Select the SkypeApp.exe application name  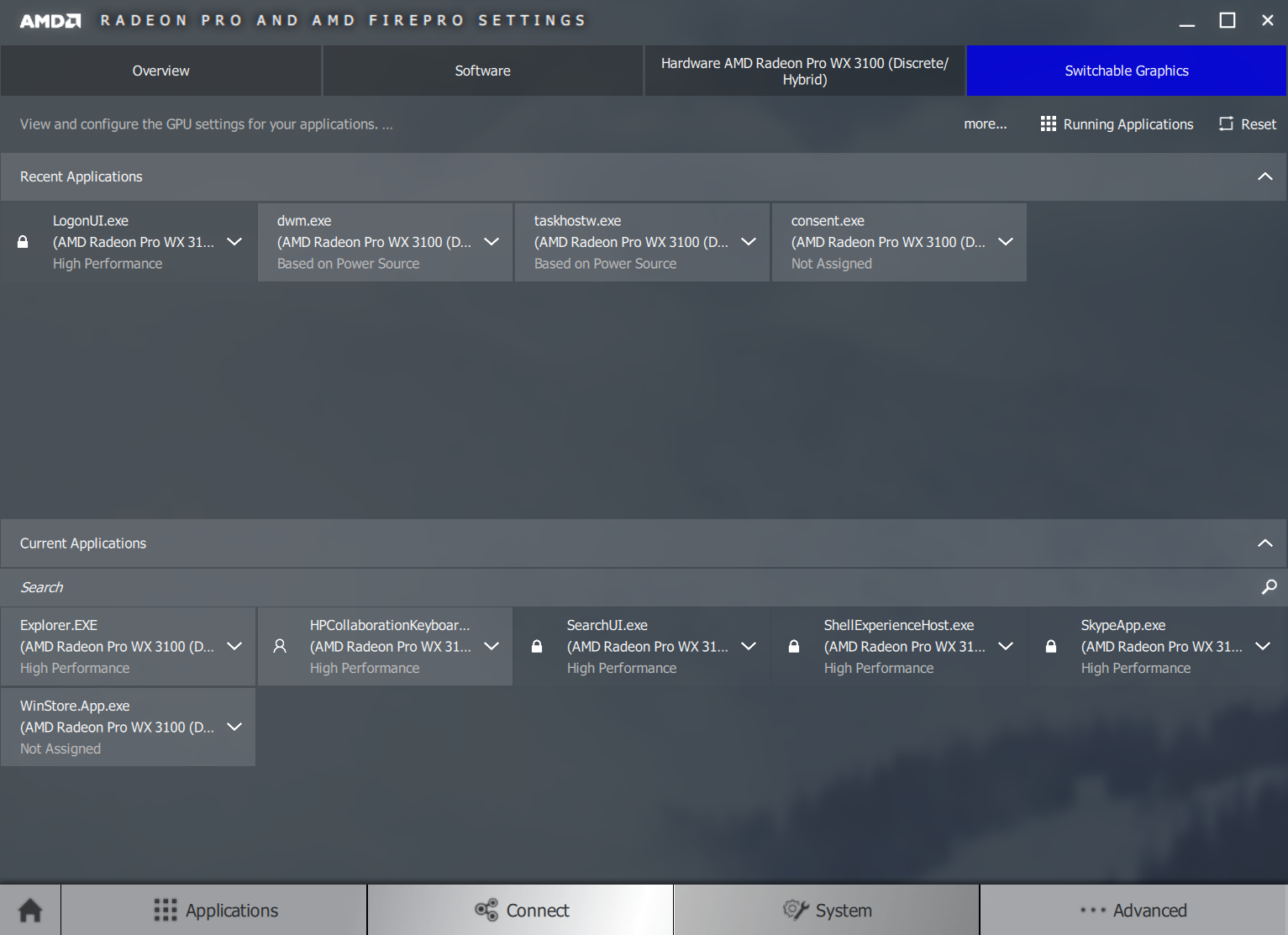click(1123, 625)
